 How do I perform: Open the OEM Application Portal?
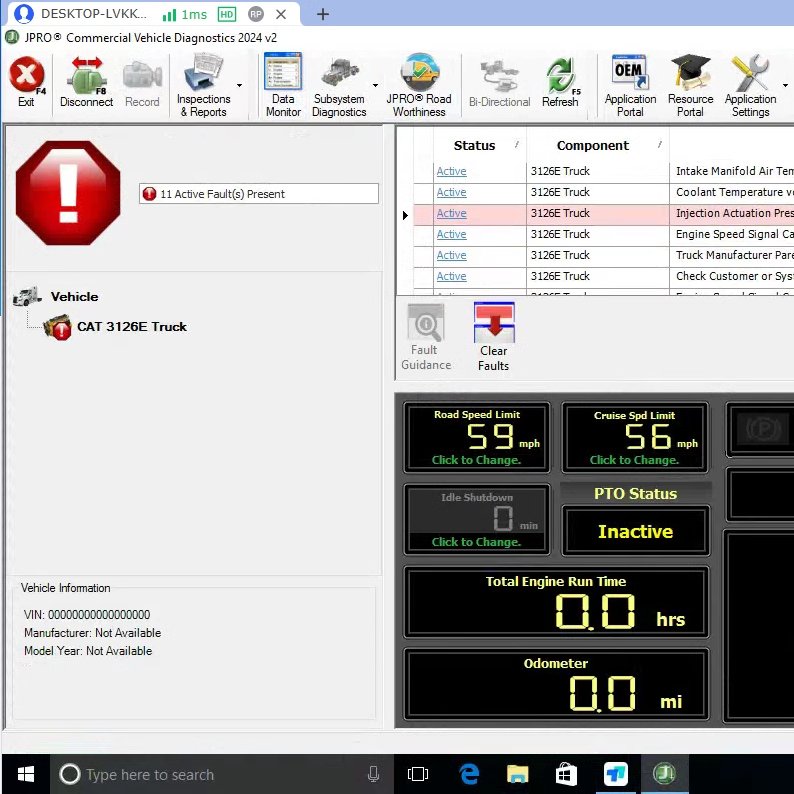coord(630,85)
